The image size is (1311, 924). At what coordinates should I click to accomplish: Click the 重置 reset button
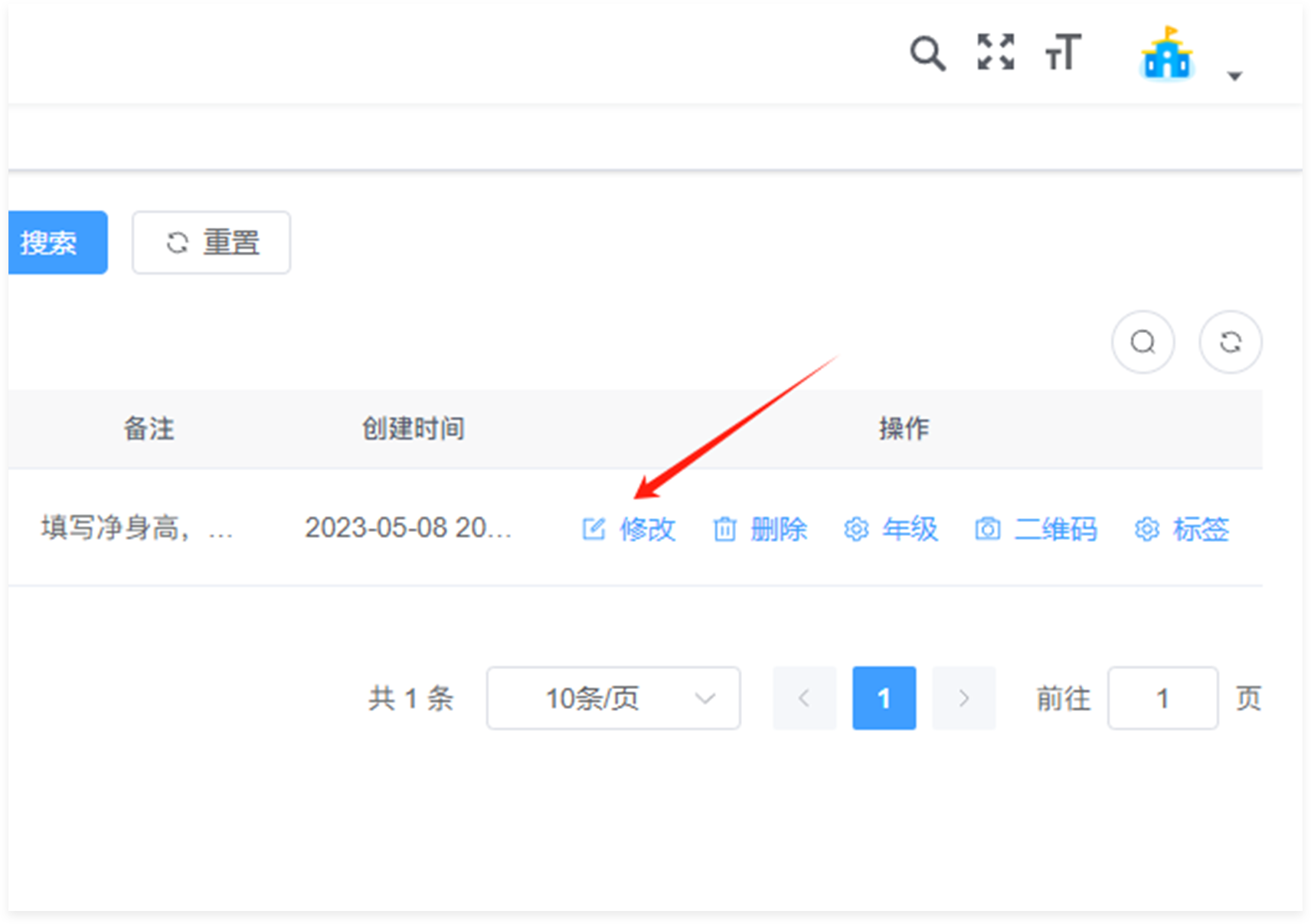[211, 243]
